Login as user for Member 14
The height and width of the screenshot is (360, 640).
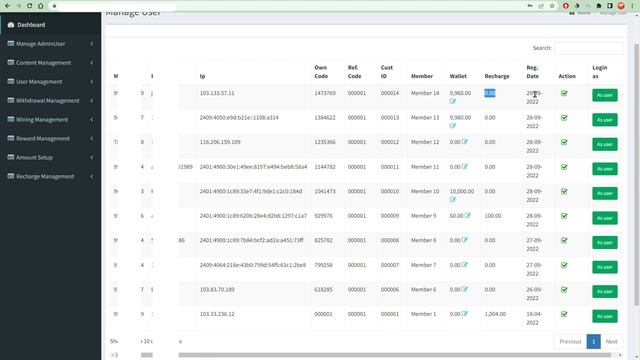click(604, 95)
